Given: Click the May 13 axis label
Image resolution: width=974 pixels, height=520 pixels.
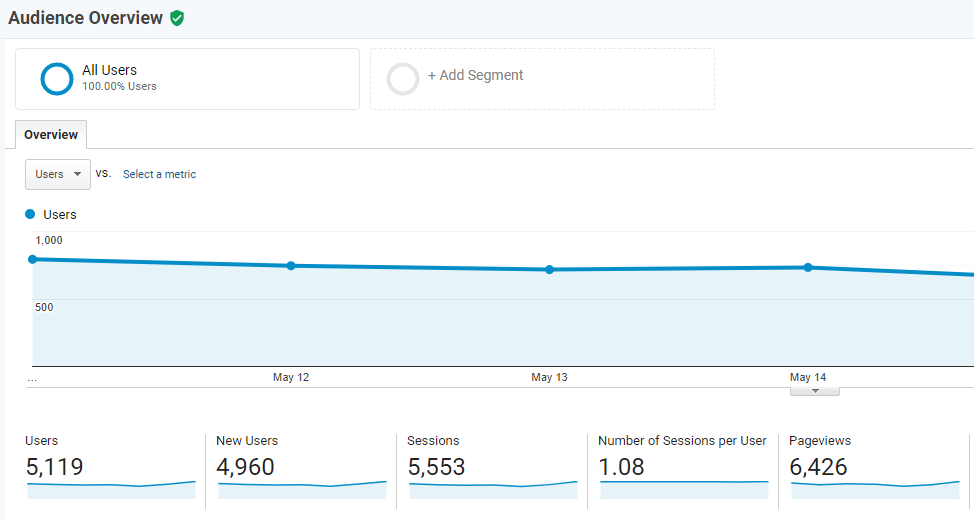Looking at the screenshot, I should pyautogui.click(x=549, y=377).
